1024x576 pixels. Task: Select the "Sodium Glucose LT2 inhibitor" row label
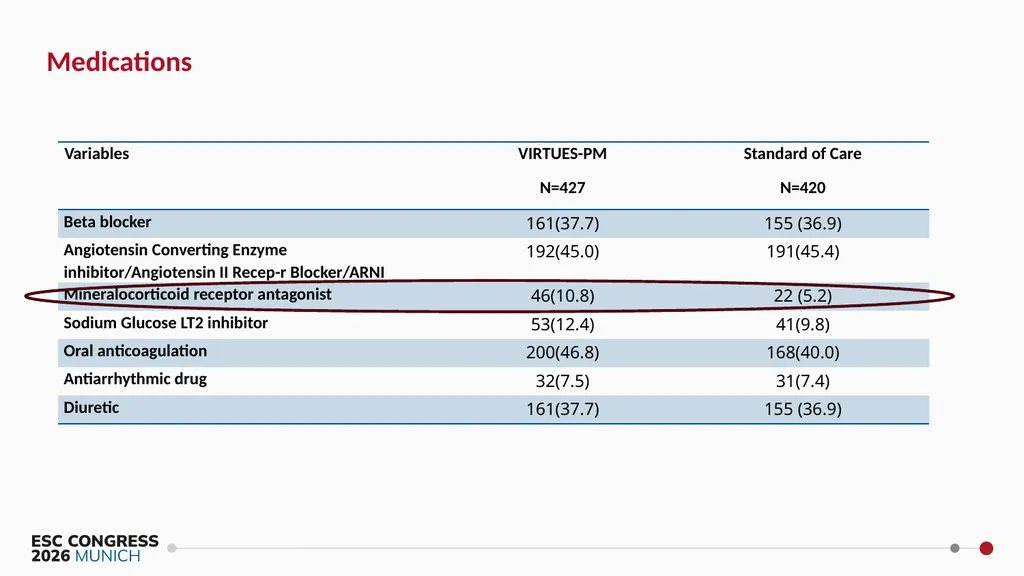[165, 323]
